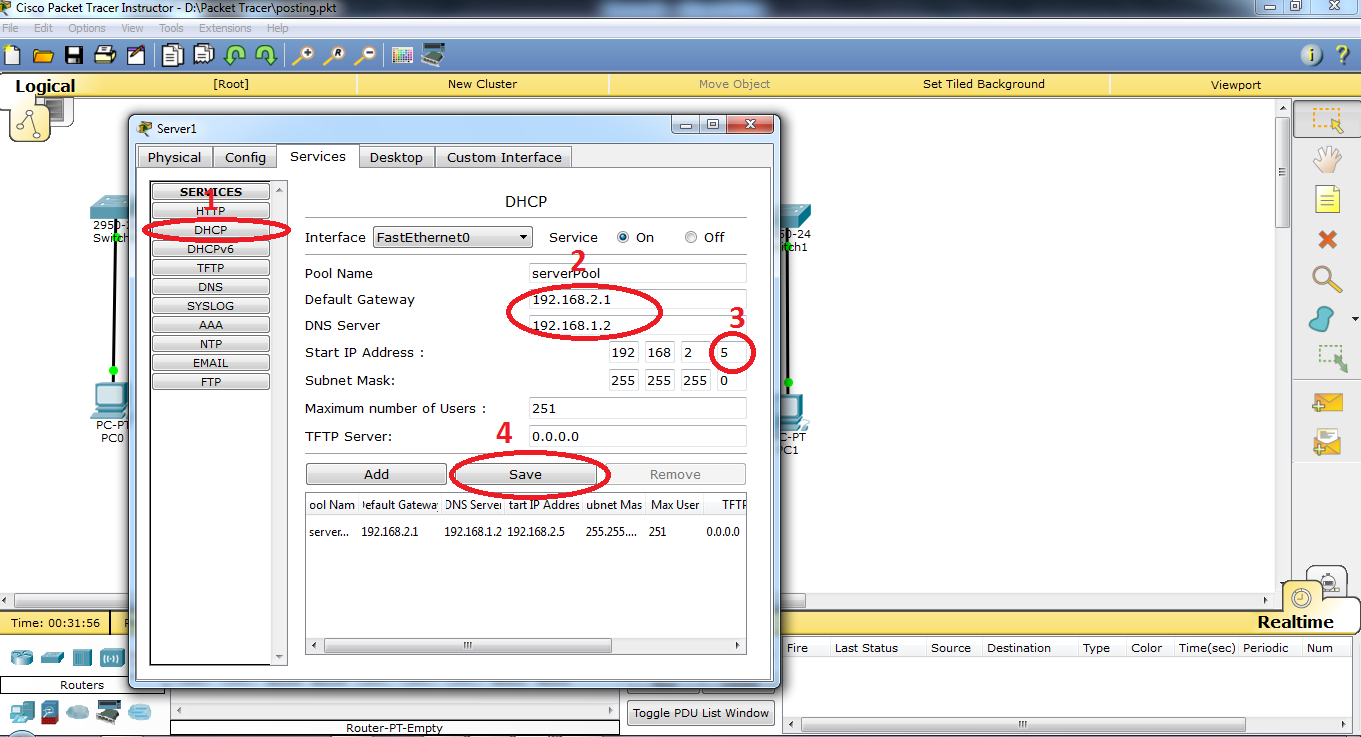Click the Copy icon in toolbar
The width and height of the screenshot is (1361, 737).
(173, 55)
